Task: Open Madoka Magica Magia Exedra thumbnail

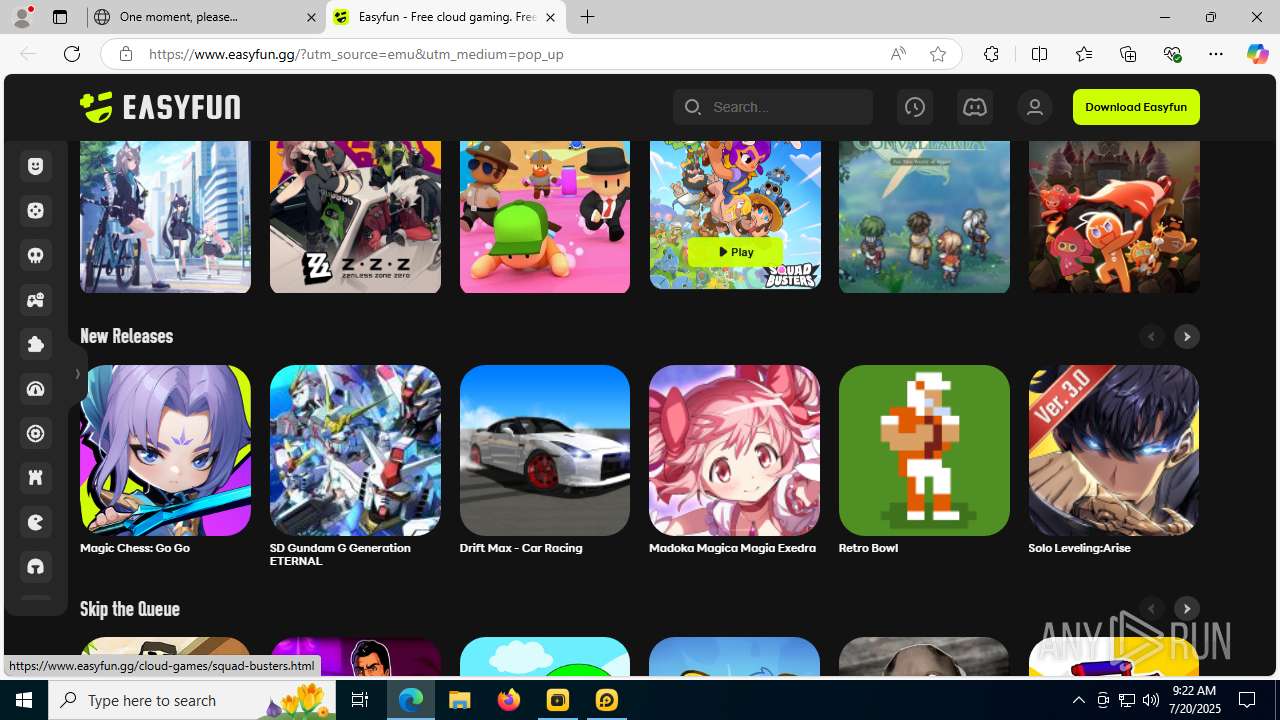Action: 734,450
